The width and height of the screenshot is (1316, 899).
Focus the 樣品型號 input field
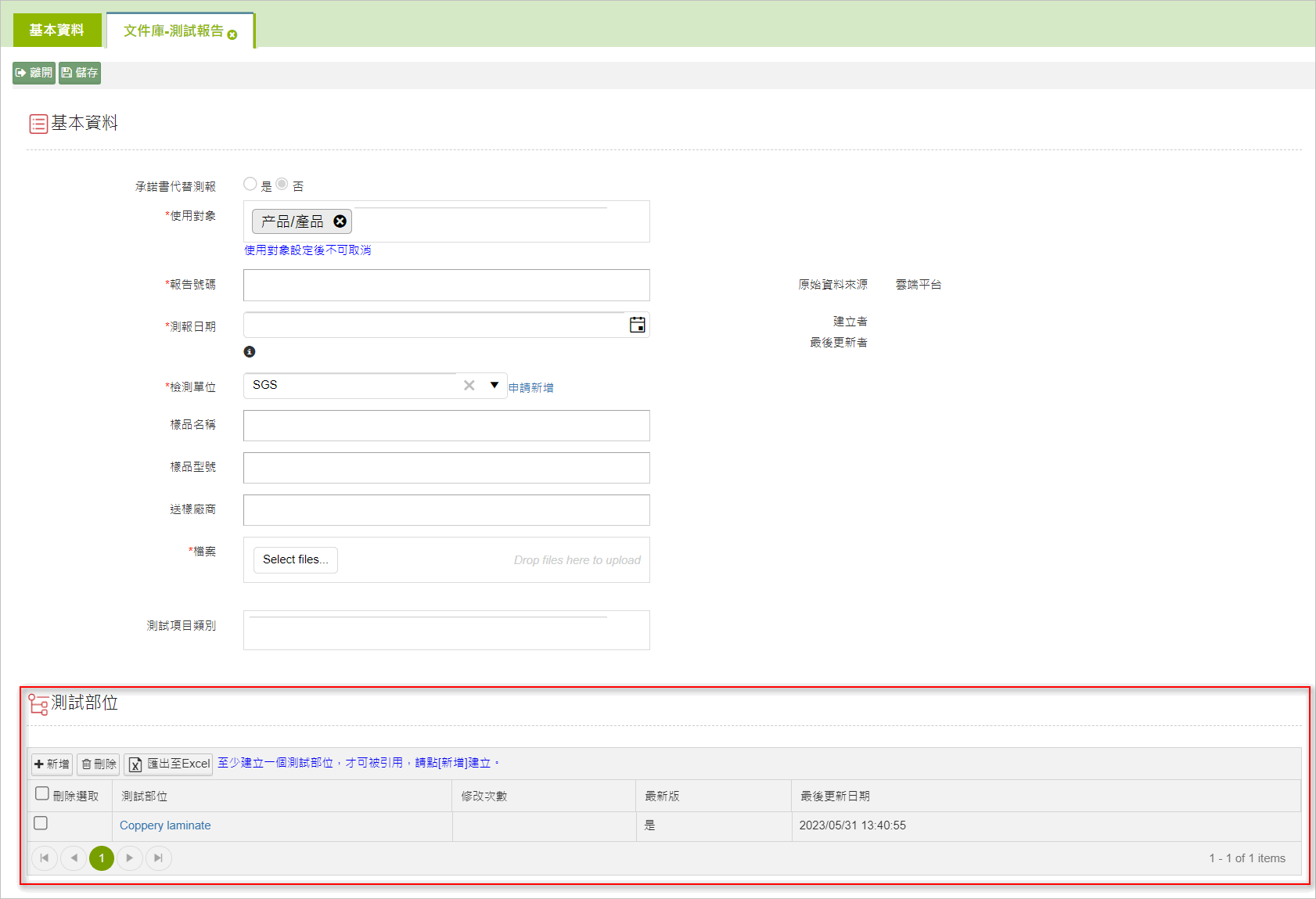click(447, 468)
